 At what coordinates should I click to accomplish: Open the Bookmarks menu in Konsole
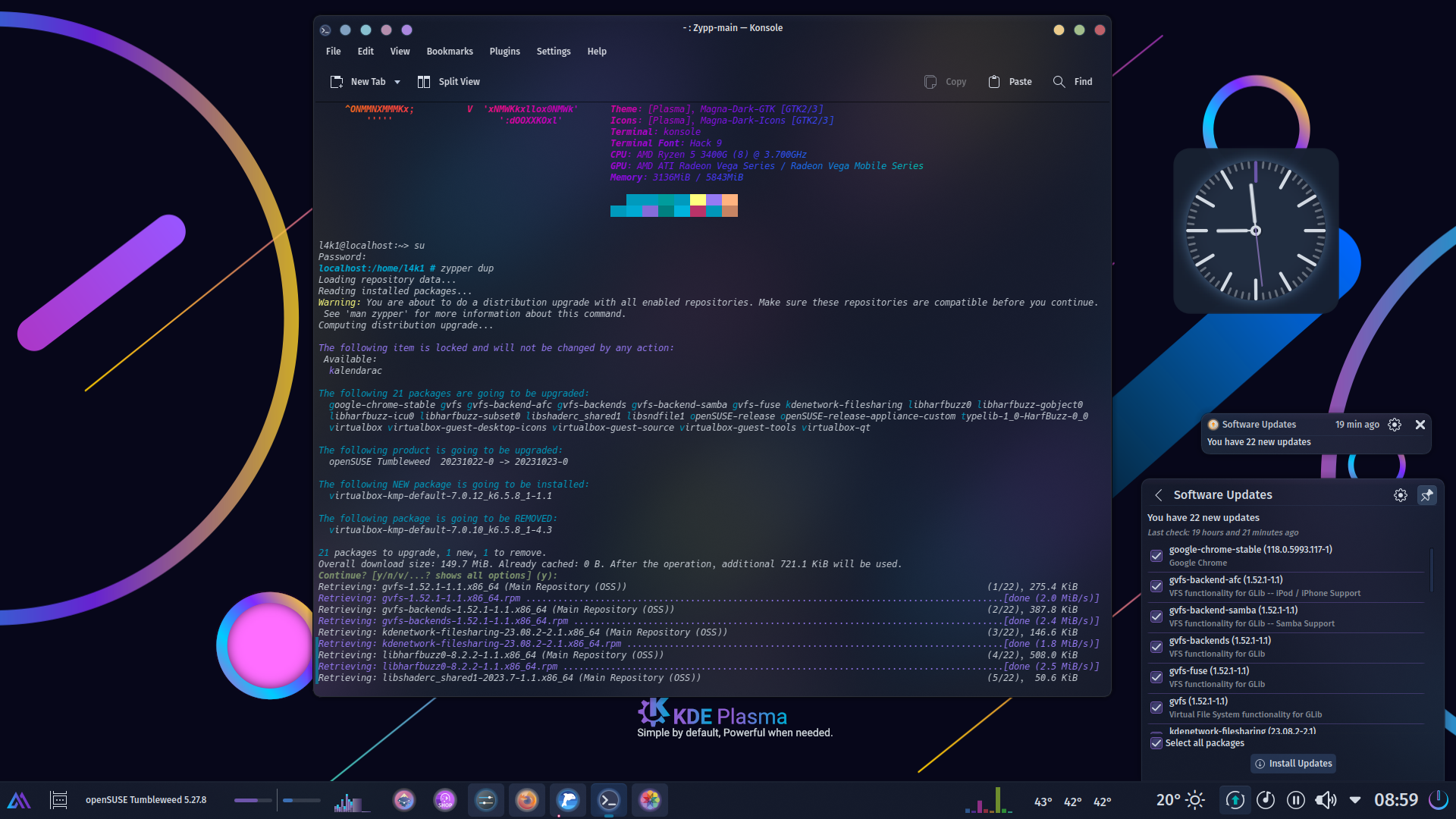coord(450,52)
